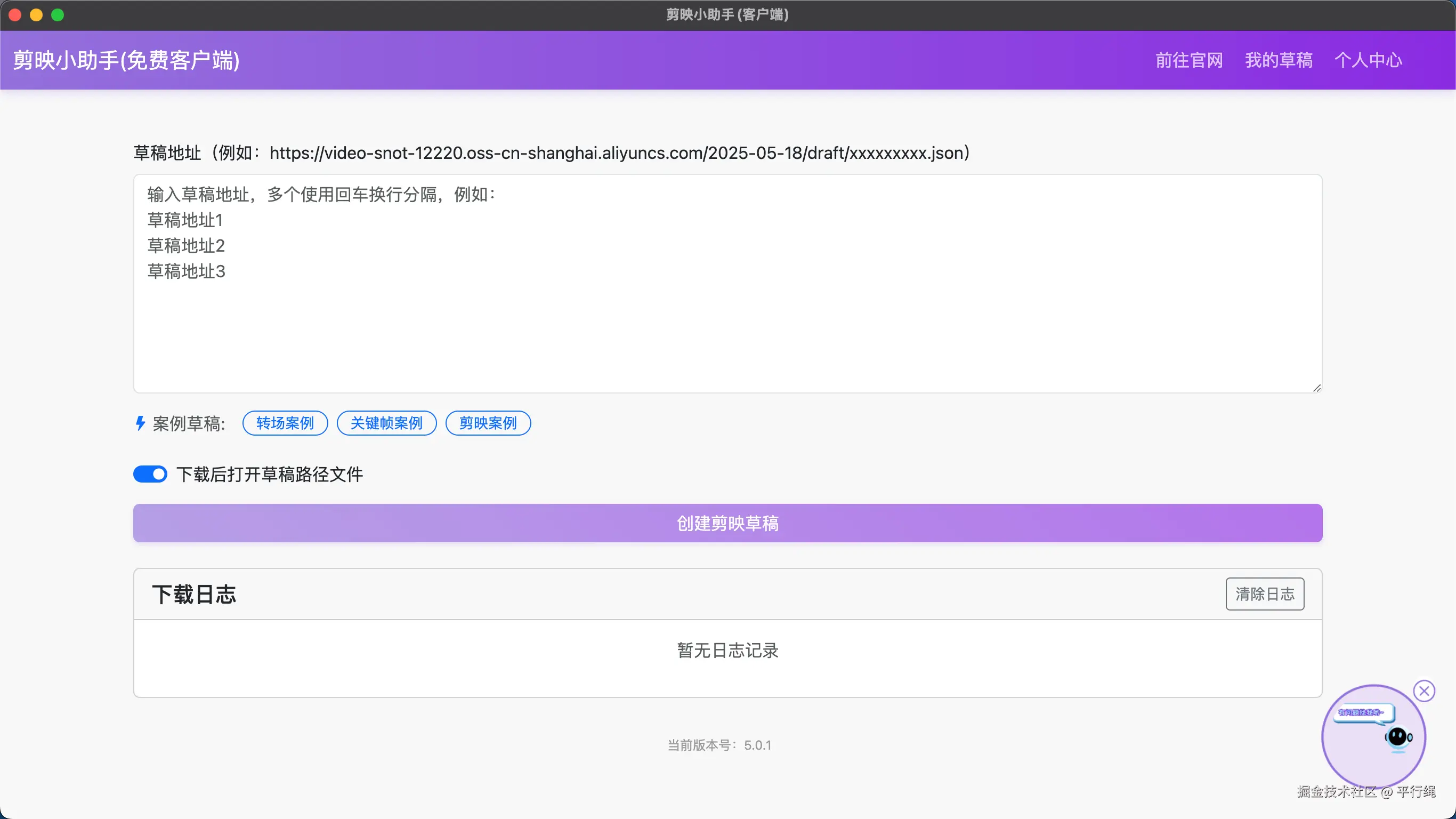The image size is (1456, 819).
Task: Click the macOS green fullscreen button
Action: (x=58, y=15)
